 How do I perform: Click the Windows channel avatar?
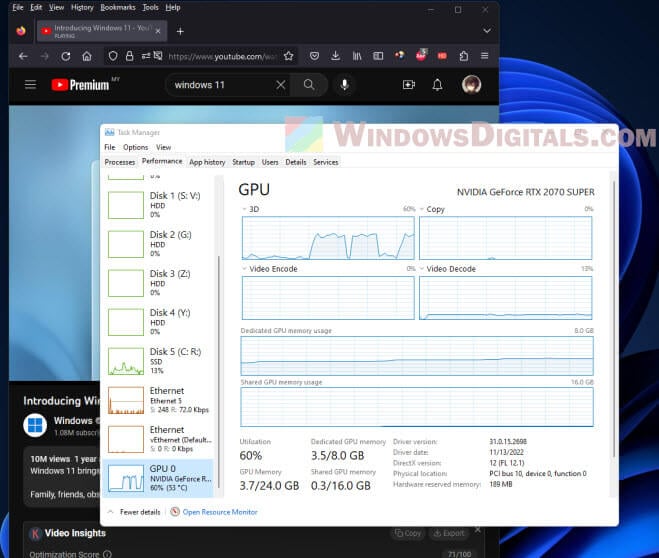tap(35, 425)
